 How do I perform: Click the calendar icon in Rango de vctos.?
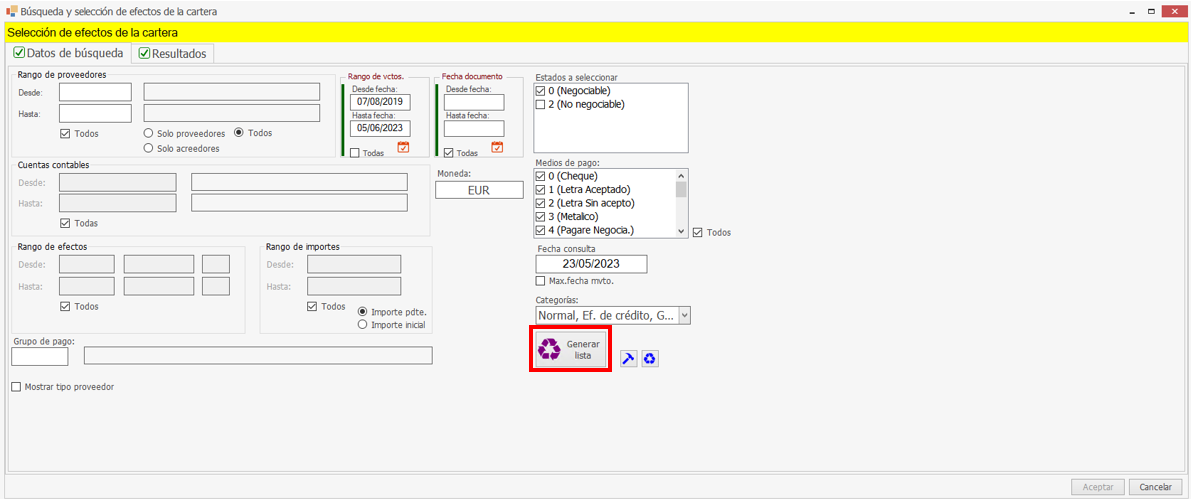click(x=404, y=148)
